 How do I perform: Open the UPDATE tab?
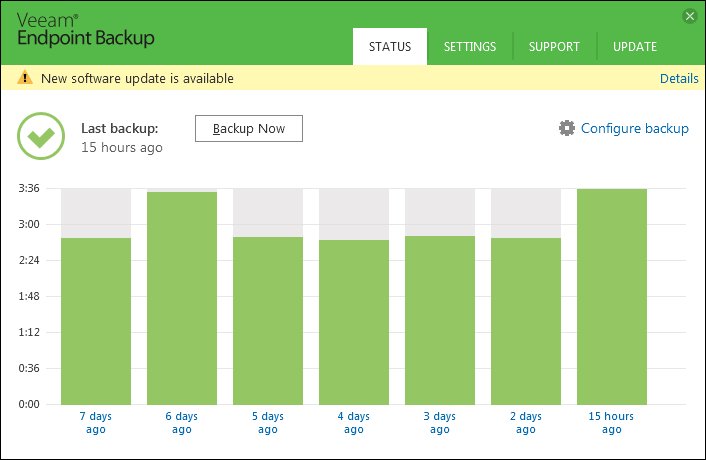pos(635,46)
